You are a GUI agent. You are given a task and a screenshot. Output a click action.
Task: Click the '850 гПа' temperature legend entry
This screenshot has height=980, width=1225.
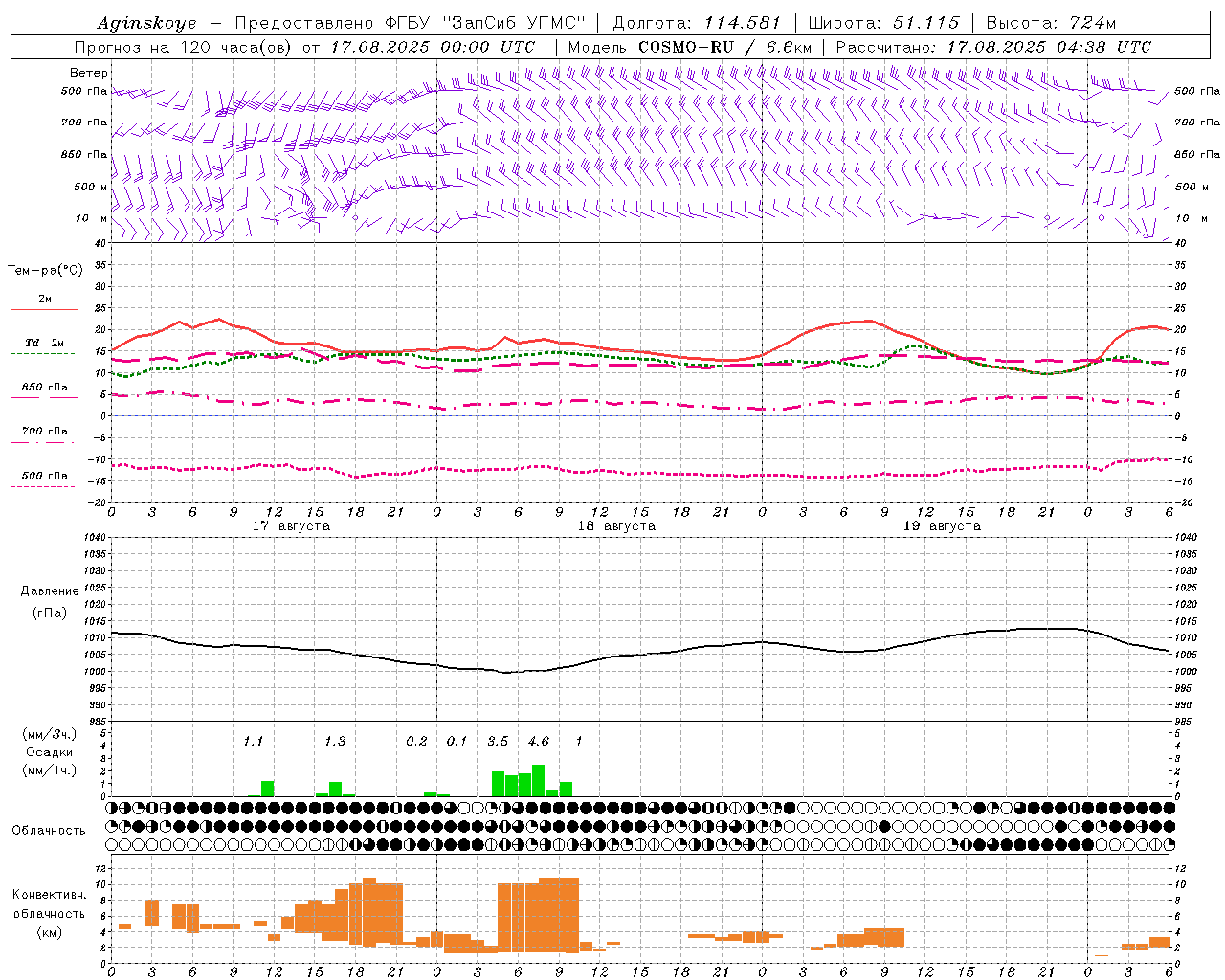point(45,387)
